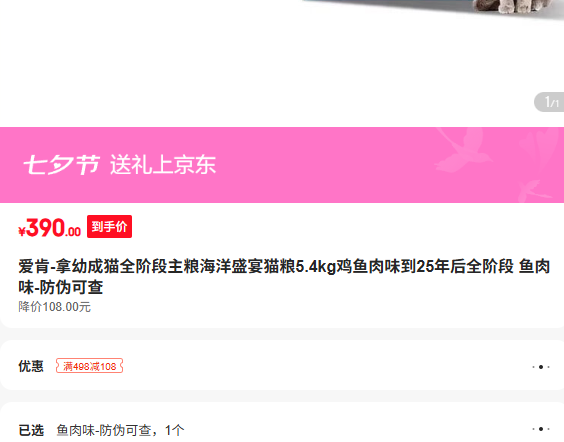The width and height of the screenshot is (564, 442).
Task: Open the 已选 row's three-dot more icon
Action: tap(541, 429)
